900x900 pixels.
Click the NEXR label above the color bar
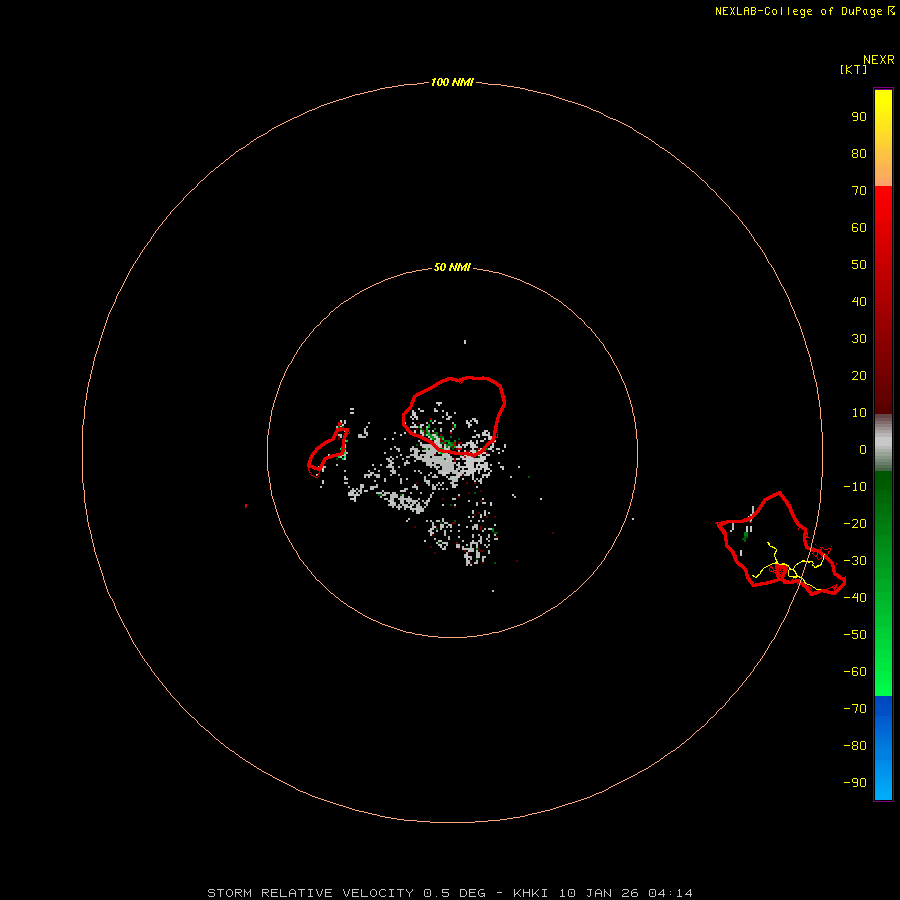(879, 59)
